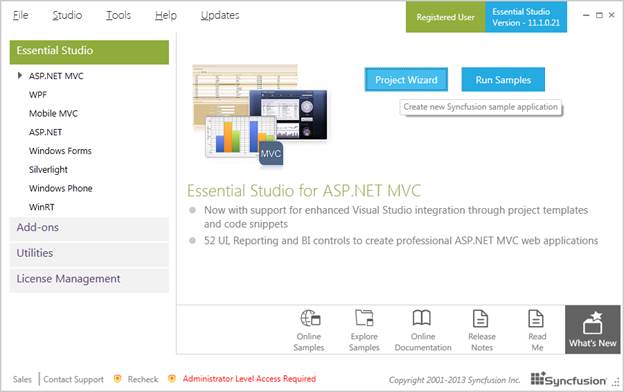Show the What's New panel
624x392 pixels.
point(593,330)
